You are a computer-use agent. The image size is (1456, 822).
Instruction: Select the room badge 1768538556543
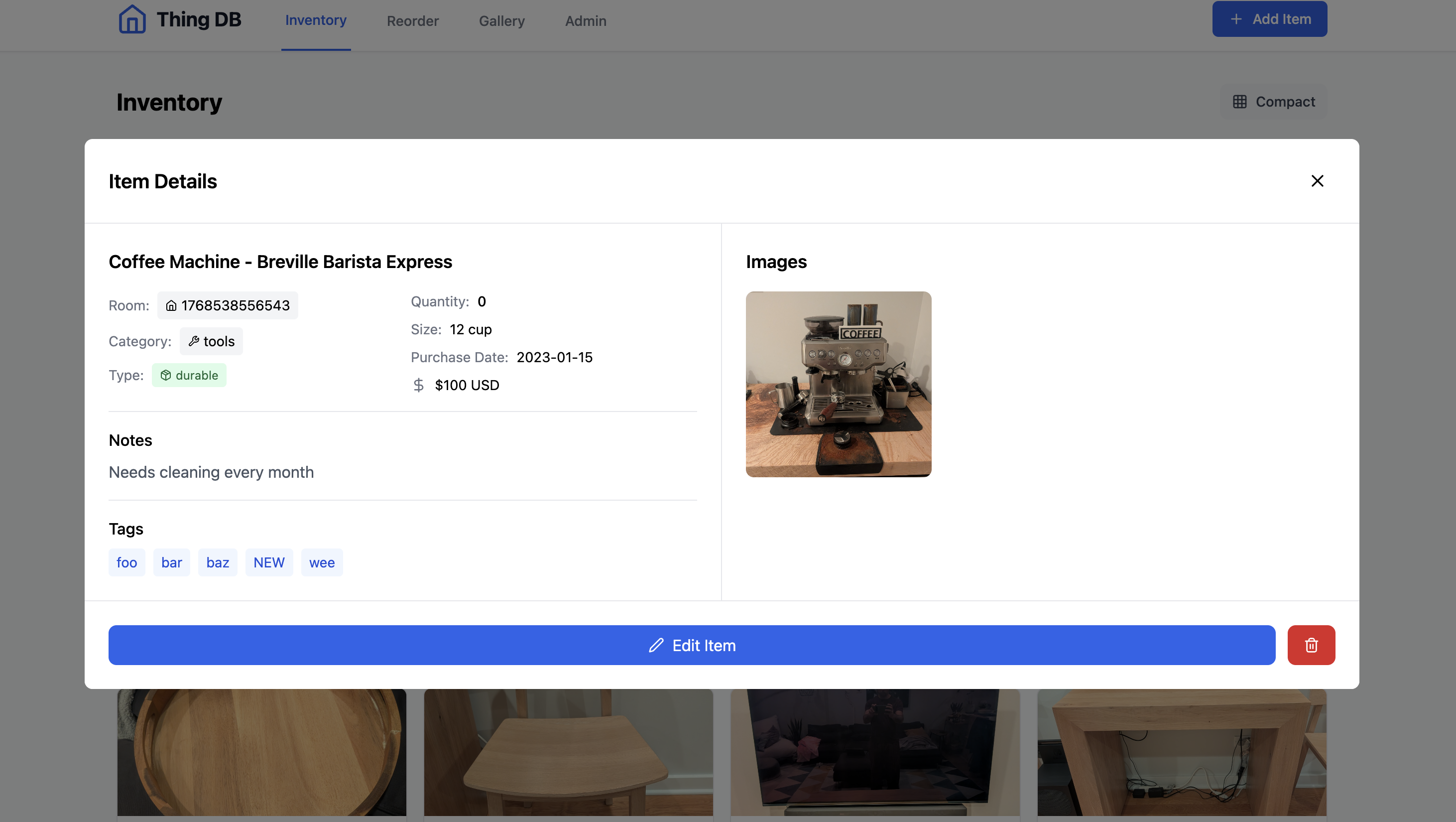[228, 306]
